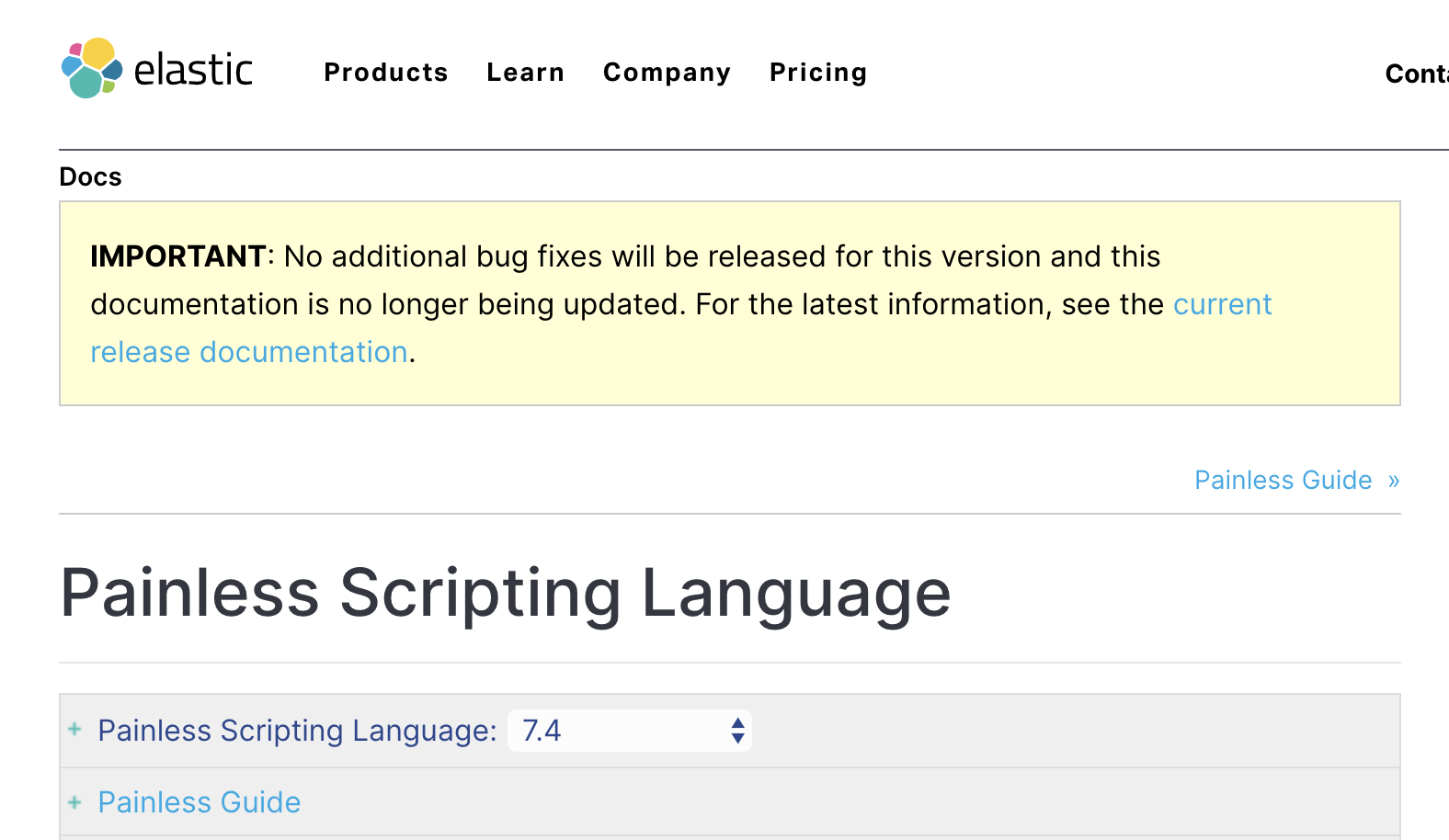1449x840 pixels.
Task: Open the Painless Scripting Language contents link
Action: 297,731
